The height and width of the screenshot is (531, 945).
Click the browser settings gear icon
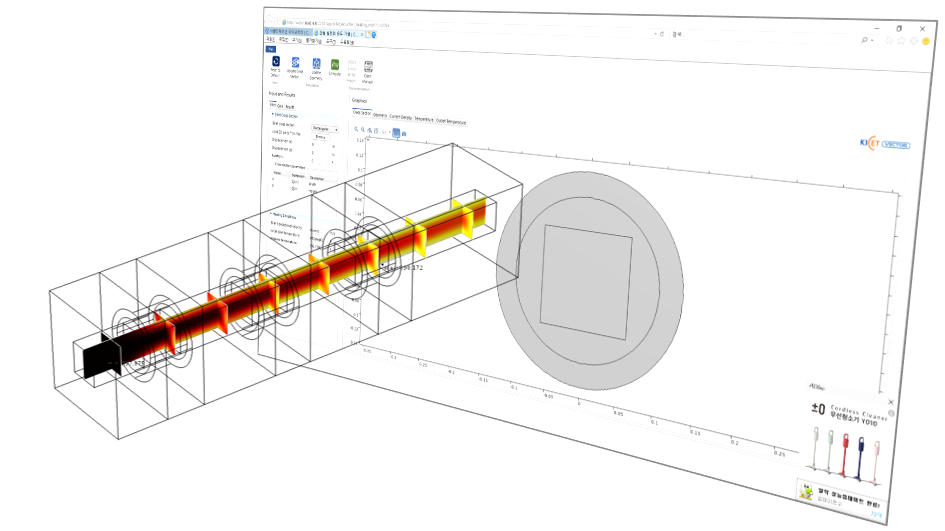pos(913,41)
